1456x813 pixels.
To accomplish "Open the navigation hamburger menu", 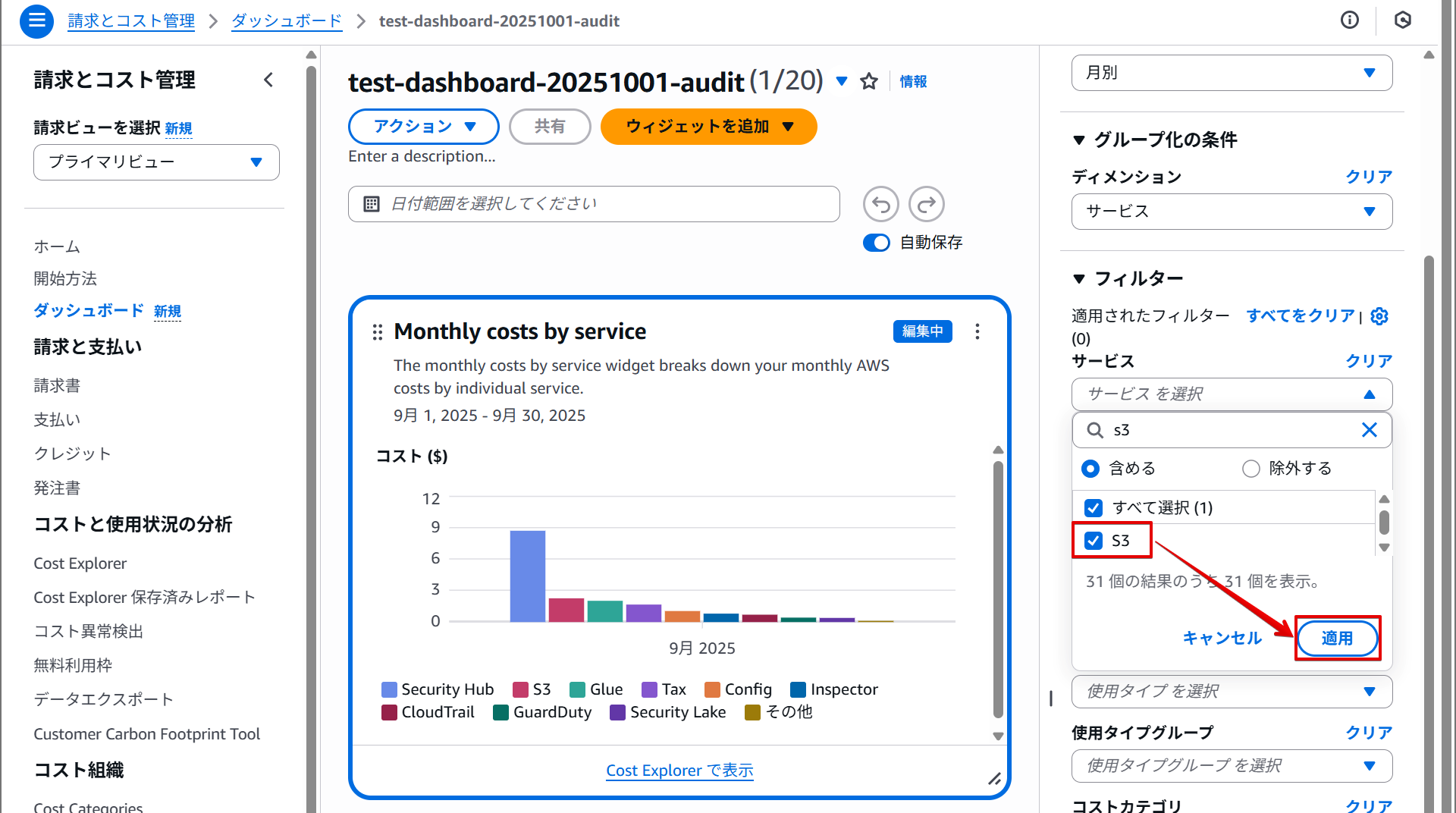I will pos(36,21).
